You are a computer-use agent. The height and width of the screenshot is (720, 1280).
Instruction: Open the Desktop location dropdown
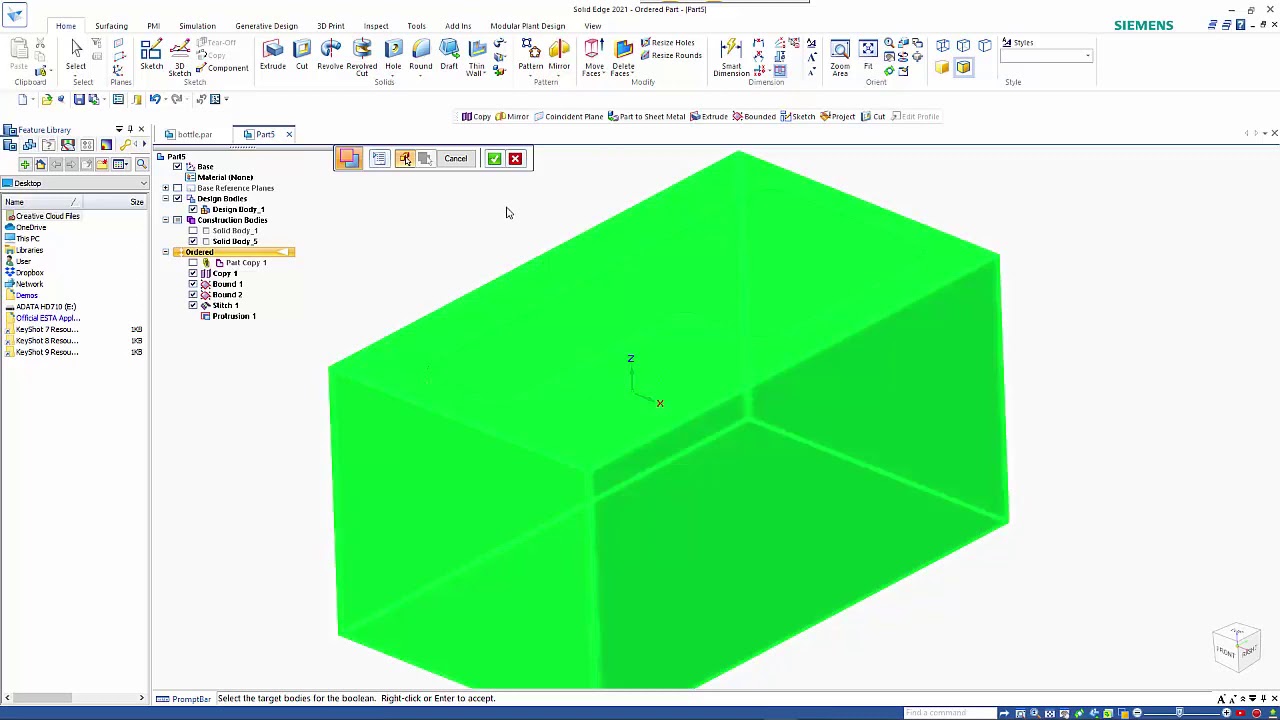[x=143, y=183]
